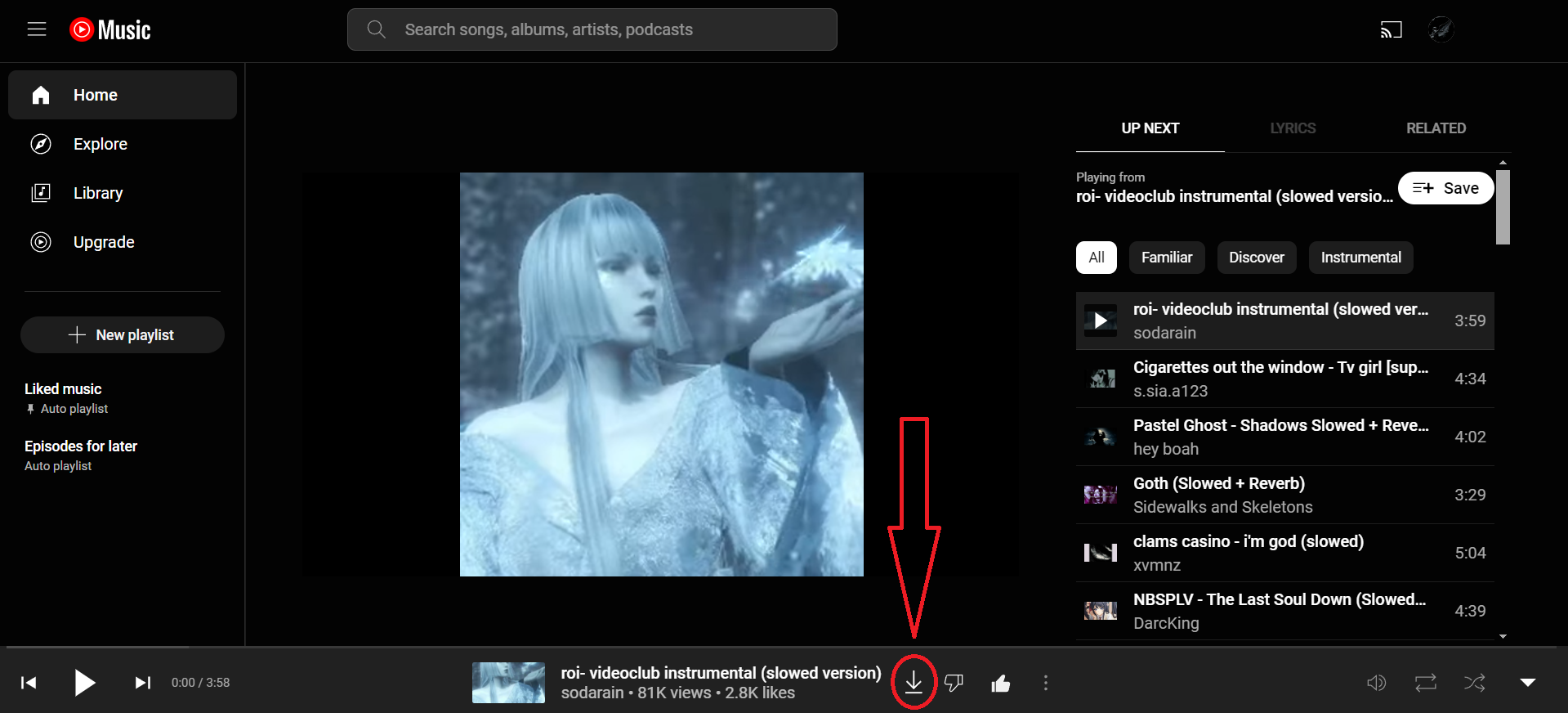1568x713 pixels.
Task: Select the Familiar filter chip
Action: coord(1167,258)
